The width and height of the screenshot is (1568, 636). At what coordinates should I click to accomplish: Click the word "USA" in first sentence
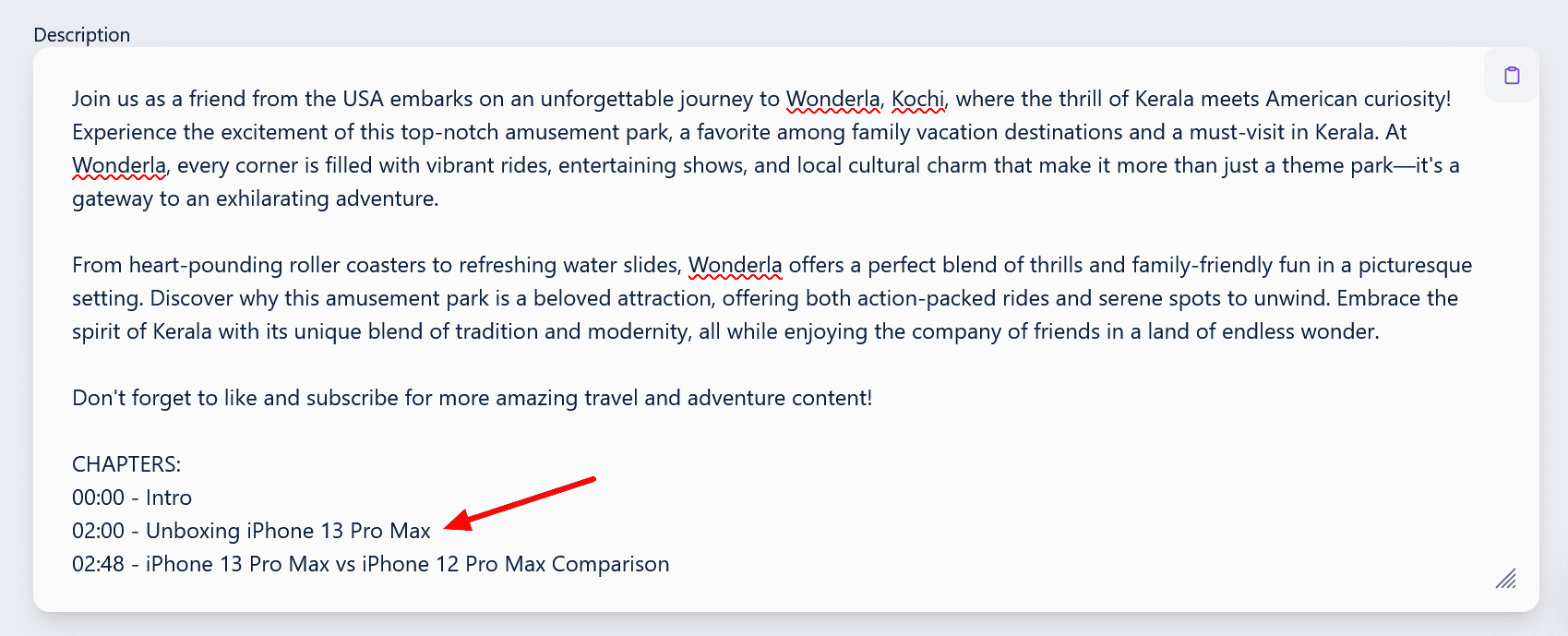point(363,99)
